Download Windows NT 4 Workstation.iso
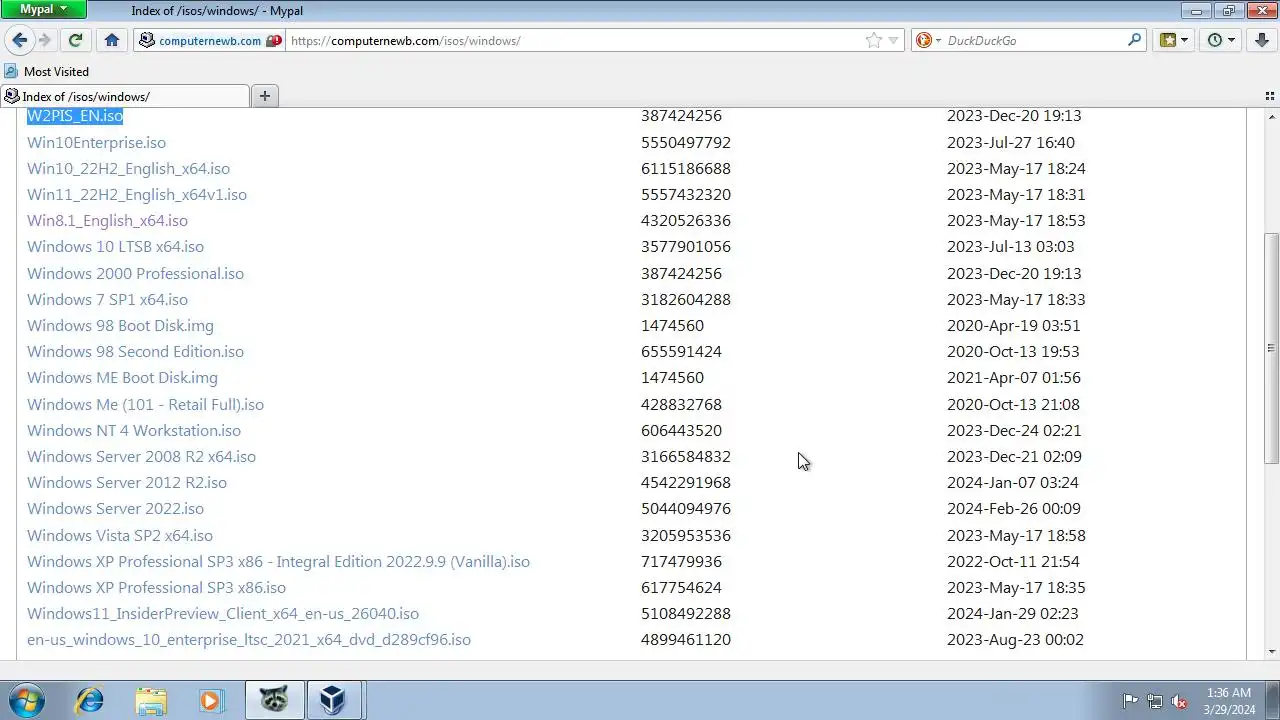The image size is (1280, 720). point(134,431)
